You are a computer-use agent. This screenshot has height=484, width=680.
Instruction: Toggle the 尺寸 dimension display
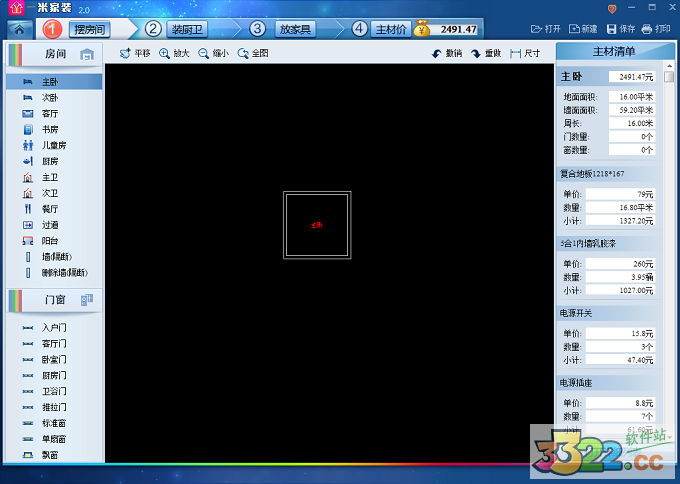(x=525, y=53)
